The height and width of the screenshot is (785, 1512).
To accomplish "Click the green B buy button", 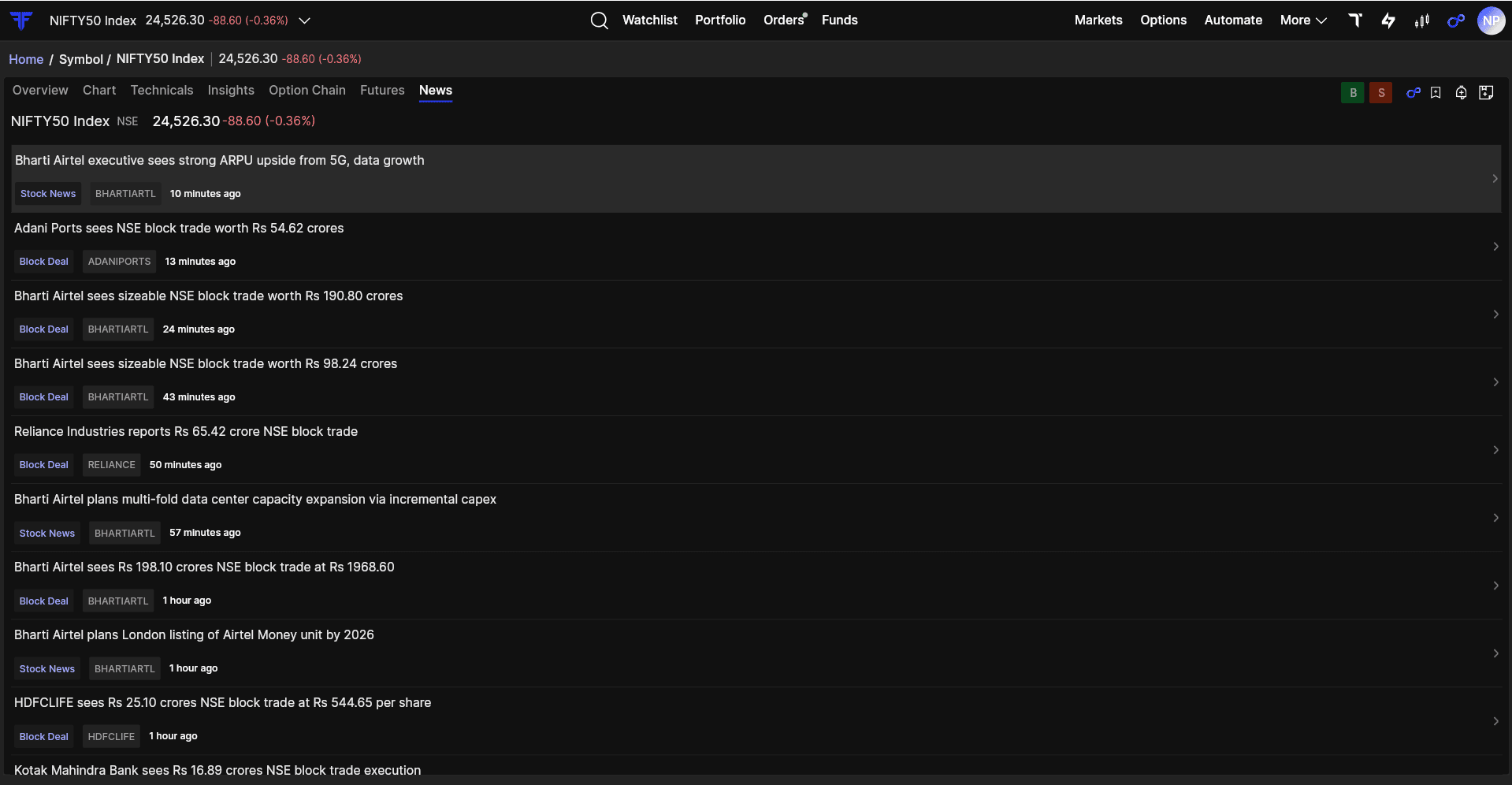I will [x=1353, y=93].
